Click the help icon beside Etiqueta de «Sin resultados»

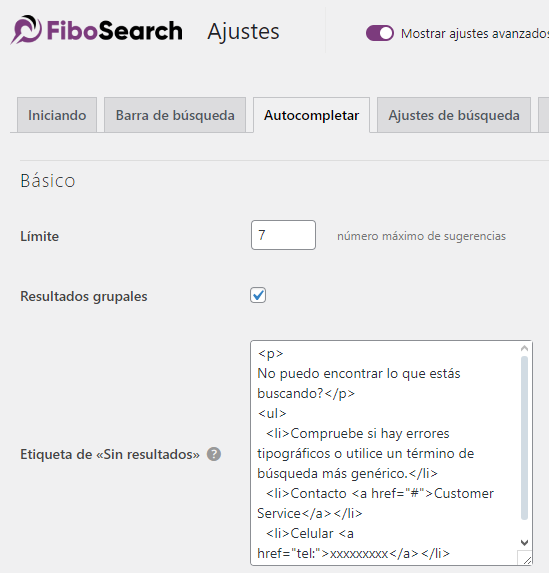pos(214,454)
